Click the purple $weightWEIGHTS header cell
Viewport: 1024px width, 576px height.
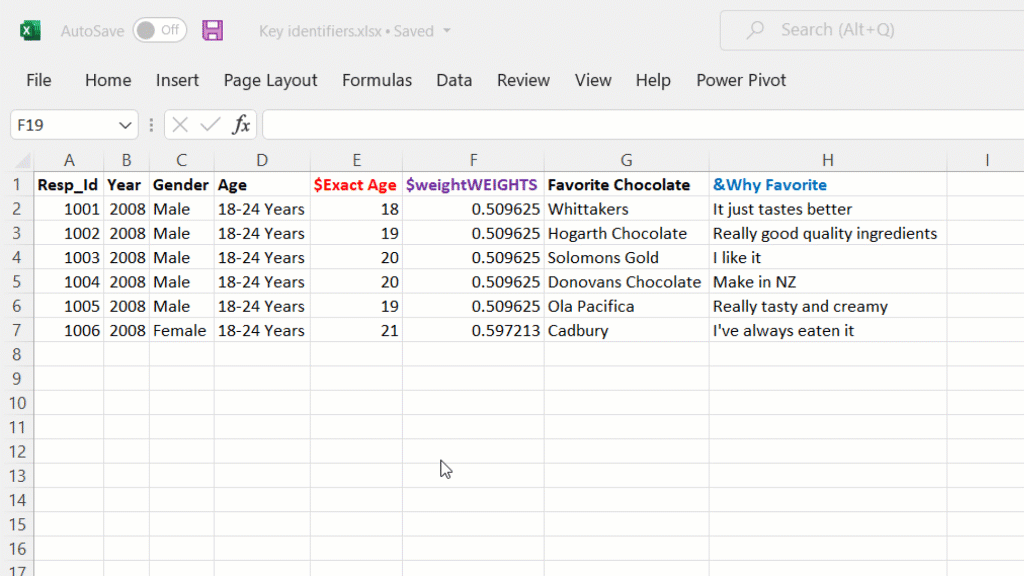pyautogui.click(x=473, y=185)
